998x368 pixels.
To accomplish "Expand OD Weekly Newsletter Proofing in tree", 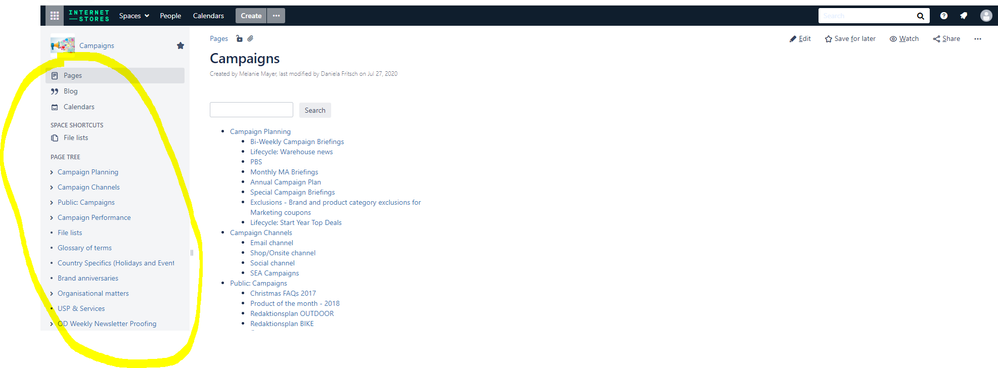I will pyautogui.click(x=52, y=324).
